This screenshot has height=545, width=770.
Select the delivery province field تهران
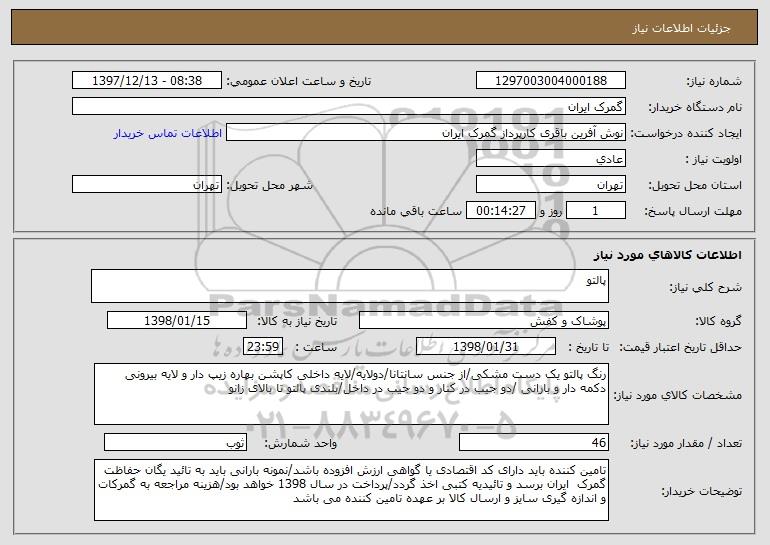(550, 185)
